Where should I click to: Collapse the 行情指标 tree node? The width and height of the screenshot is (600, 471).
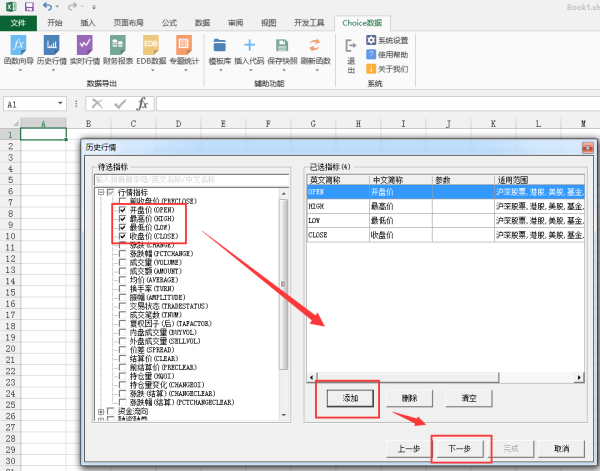point(102,192)
